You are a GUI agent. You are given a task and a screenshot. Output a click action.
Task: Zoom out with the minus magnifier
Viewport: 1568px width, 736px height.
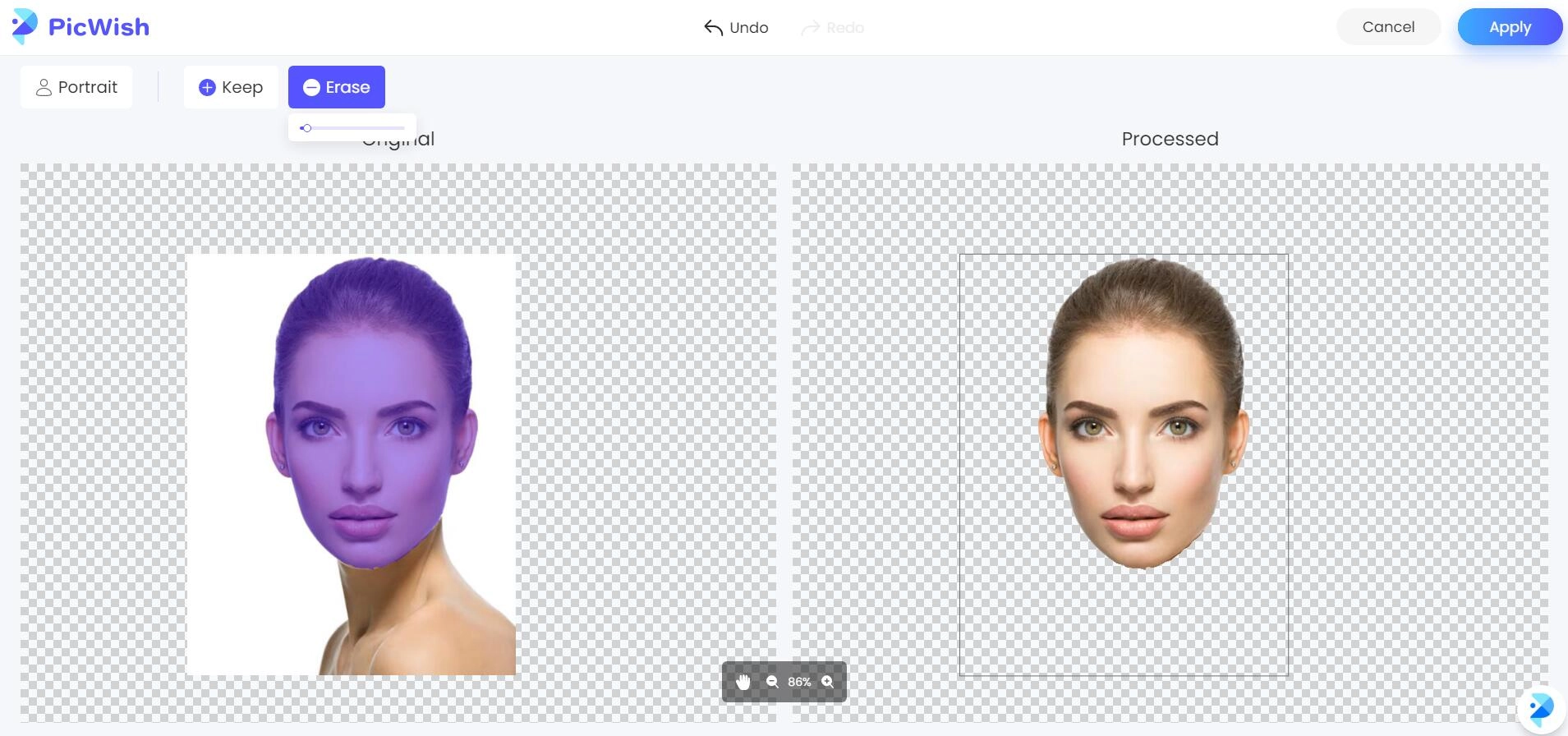click(x=772, y=682)
